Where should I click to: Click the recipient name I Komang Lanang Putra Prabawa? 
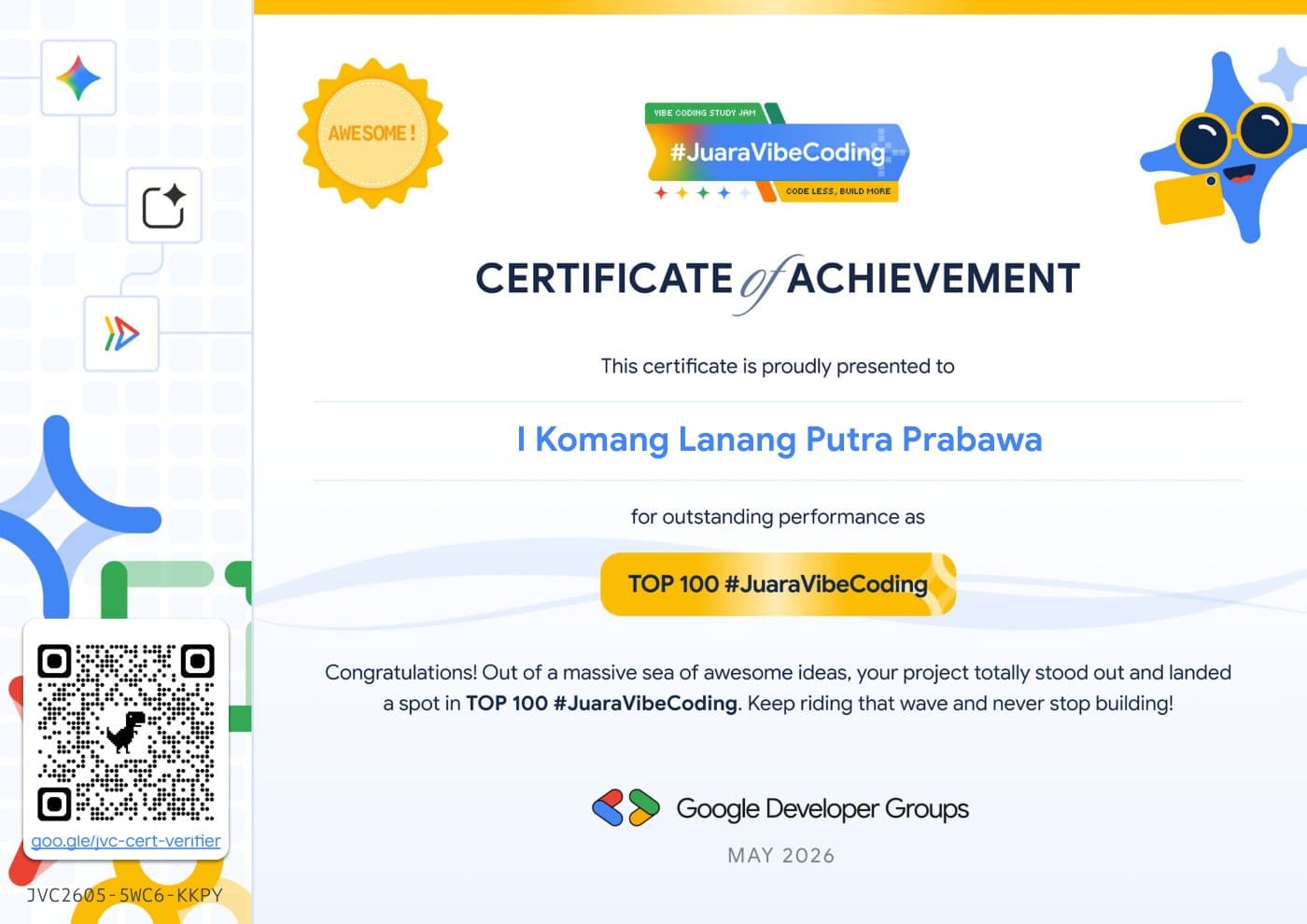(x=779, y=439)
